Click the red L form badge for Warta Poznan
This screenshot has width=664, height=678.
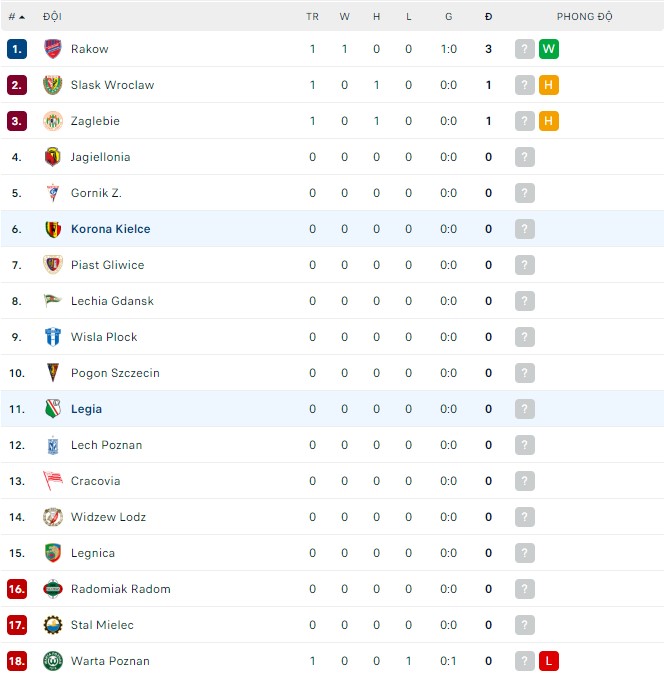pyautogui.click(x=548, y=661)
